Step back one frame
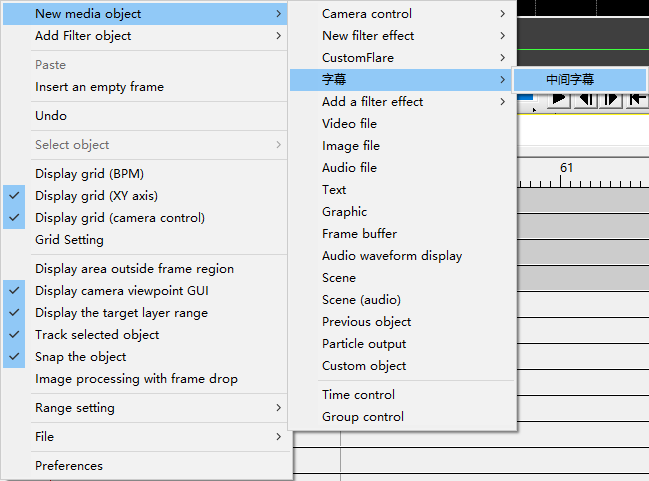 [x=586, y=99]
